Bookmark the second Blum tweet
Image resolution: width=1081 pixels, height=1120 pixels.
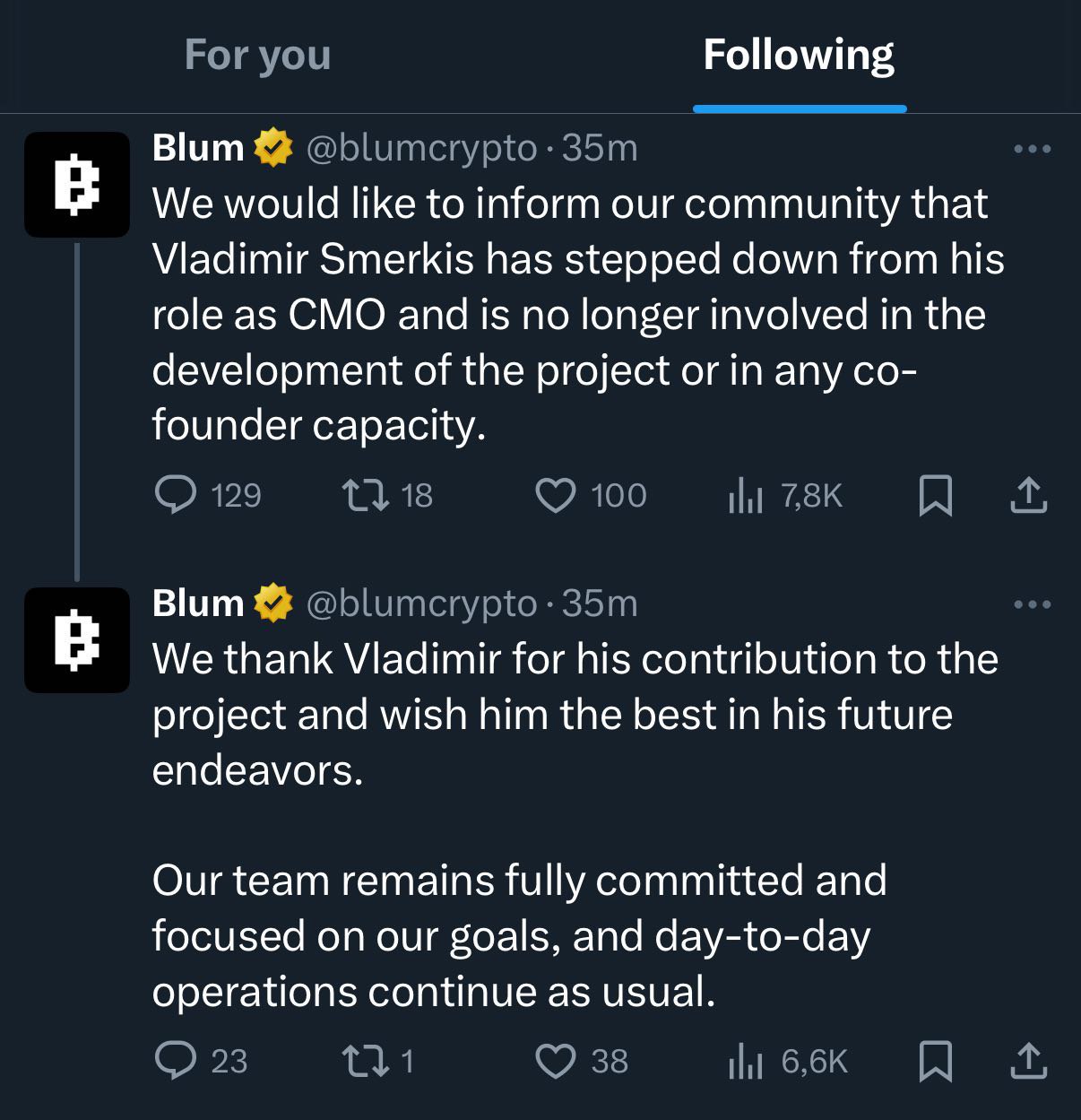click(x=936, y=1062)
